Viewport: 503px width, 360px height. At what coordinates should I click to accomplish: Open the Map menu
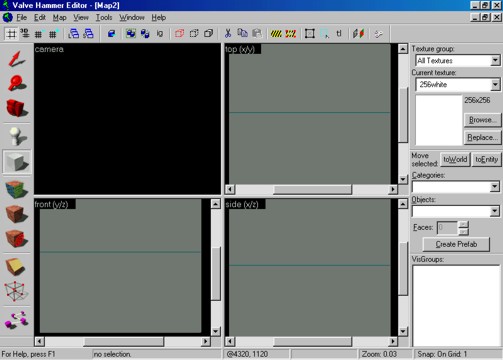[x=59, y=17]
